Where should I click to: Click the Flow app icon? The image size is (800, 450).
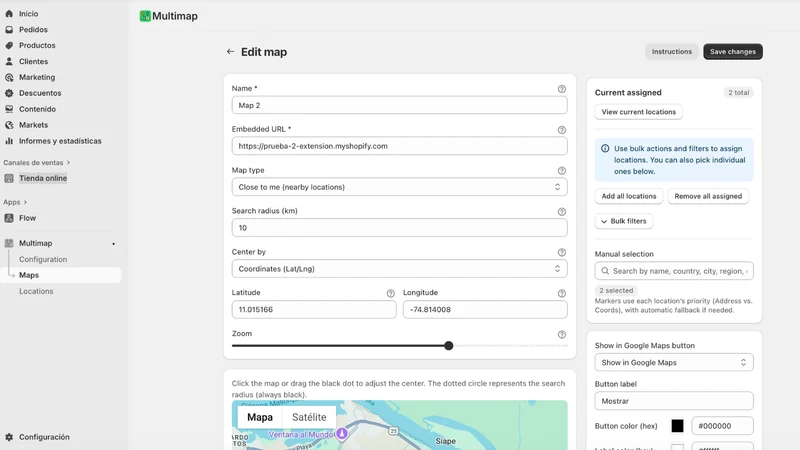[9, 218]
